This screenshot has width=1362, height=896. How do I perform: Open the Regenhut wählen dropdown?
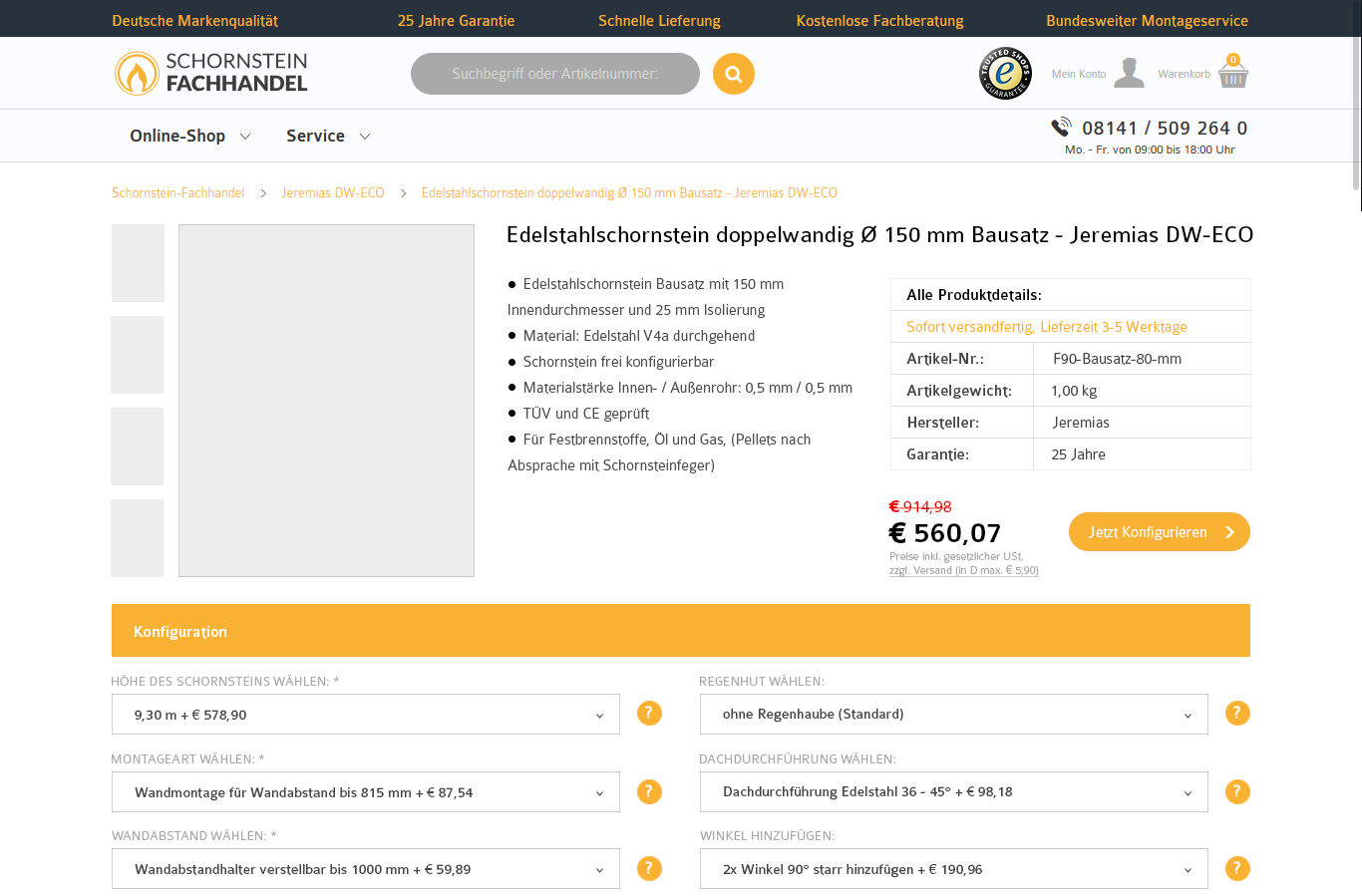point(954,715)
